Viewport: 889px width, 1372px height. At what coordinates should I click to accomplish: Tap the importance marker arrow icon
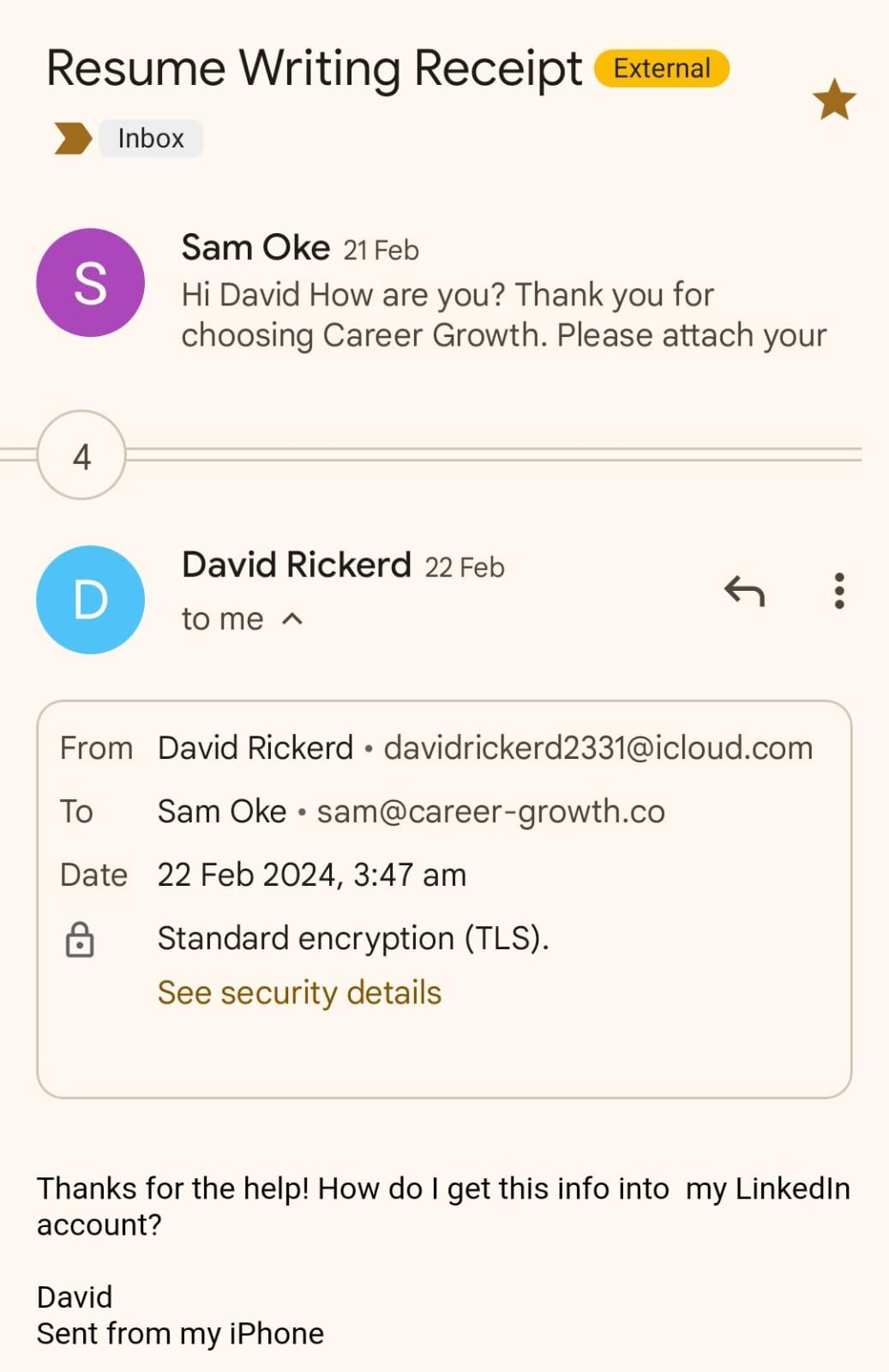coord(72,138)
